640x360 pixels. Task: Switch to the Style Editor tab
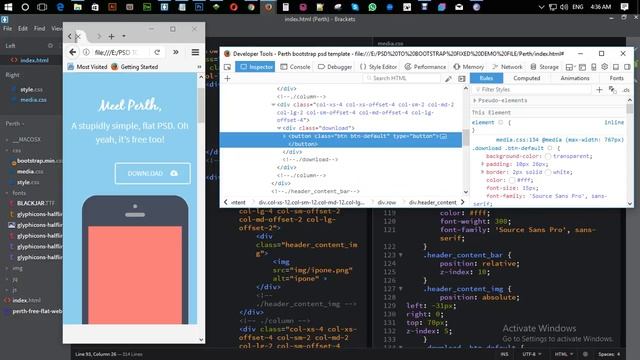coord(378,67)
